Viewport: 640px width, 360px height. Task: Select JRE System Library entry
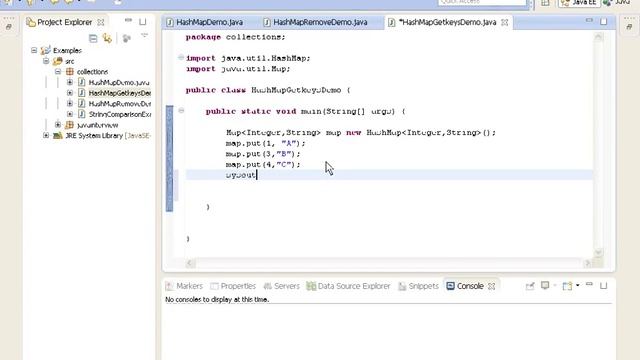[x=108, y=136]
